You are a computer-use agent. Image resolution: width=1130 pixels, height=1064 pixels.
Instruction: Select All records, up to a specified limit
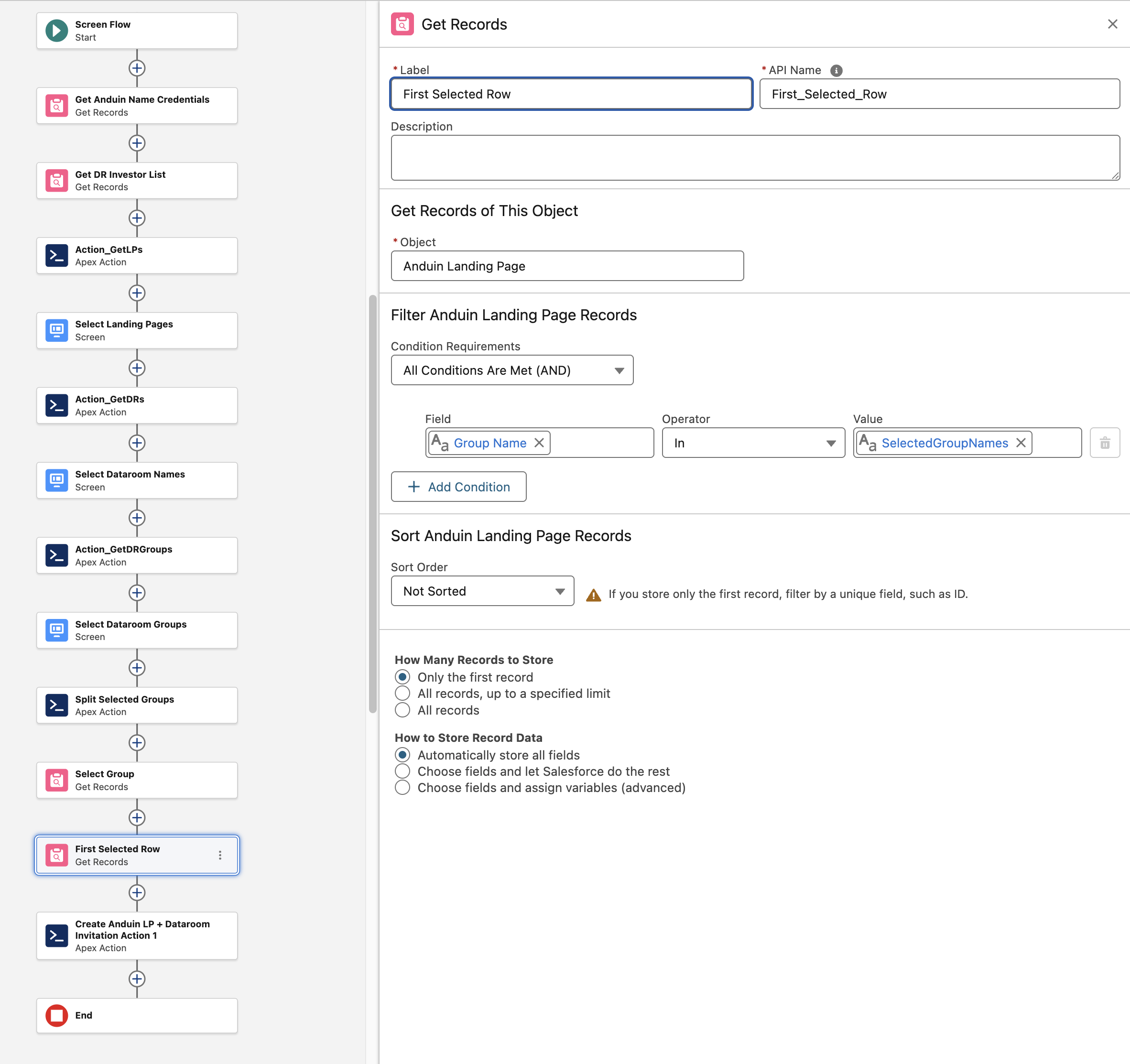pos(402,694)
